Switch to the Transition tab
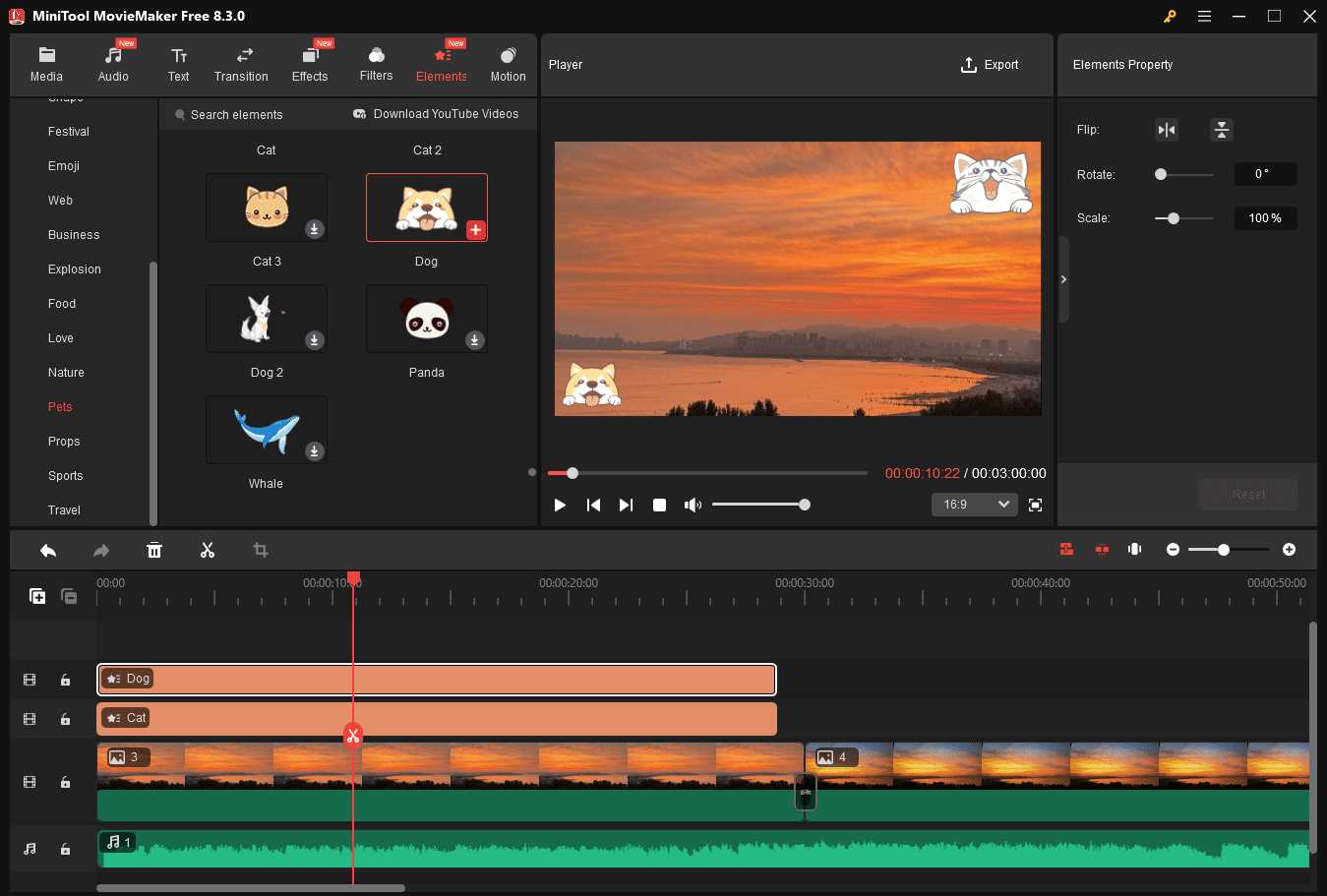 241,65
